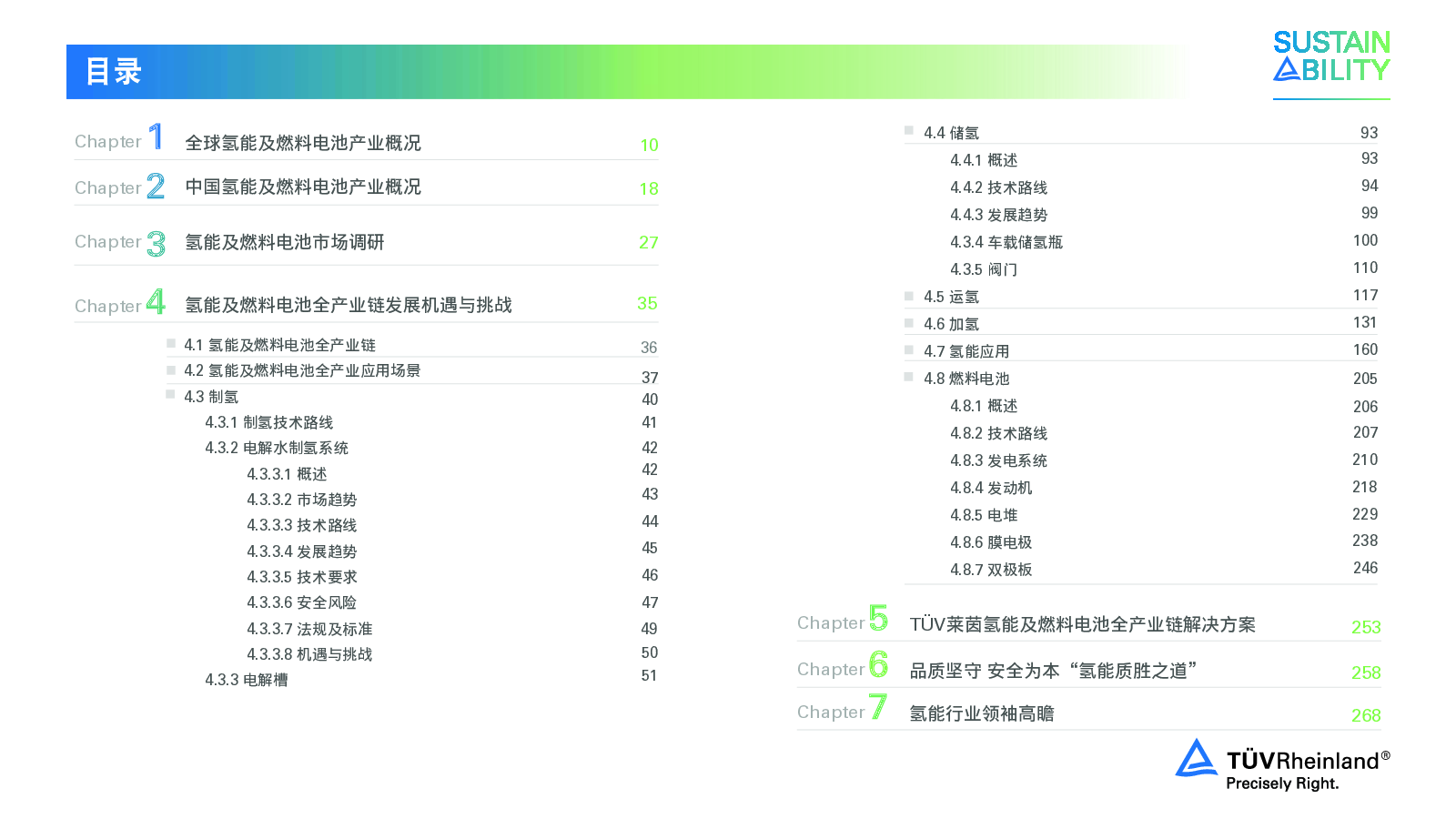Click page number 246 beside 双极板

(x=1365, y=568)
